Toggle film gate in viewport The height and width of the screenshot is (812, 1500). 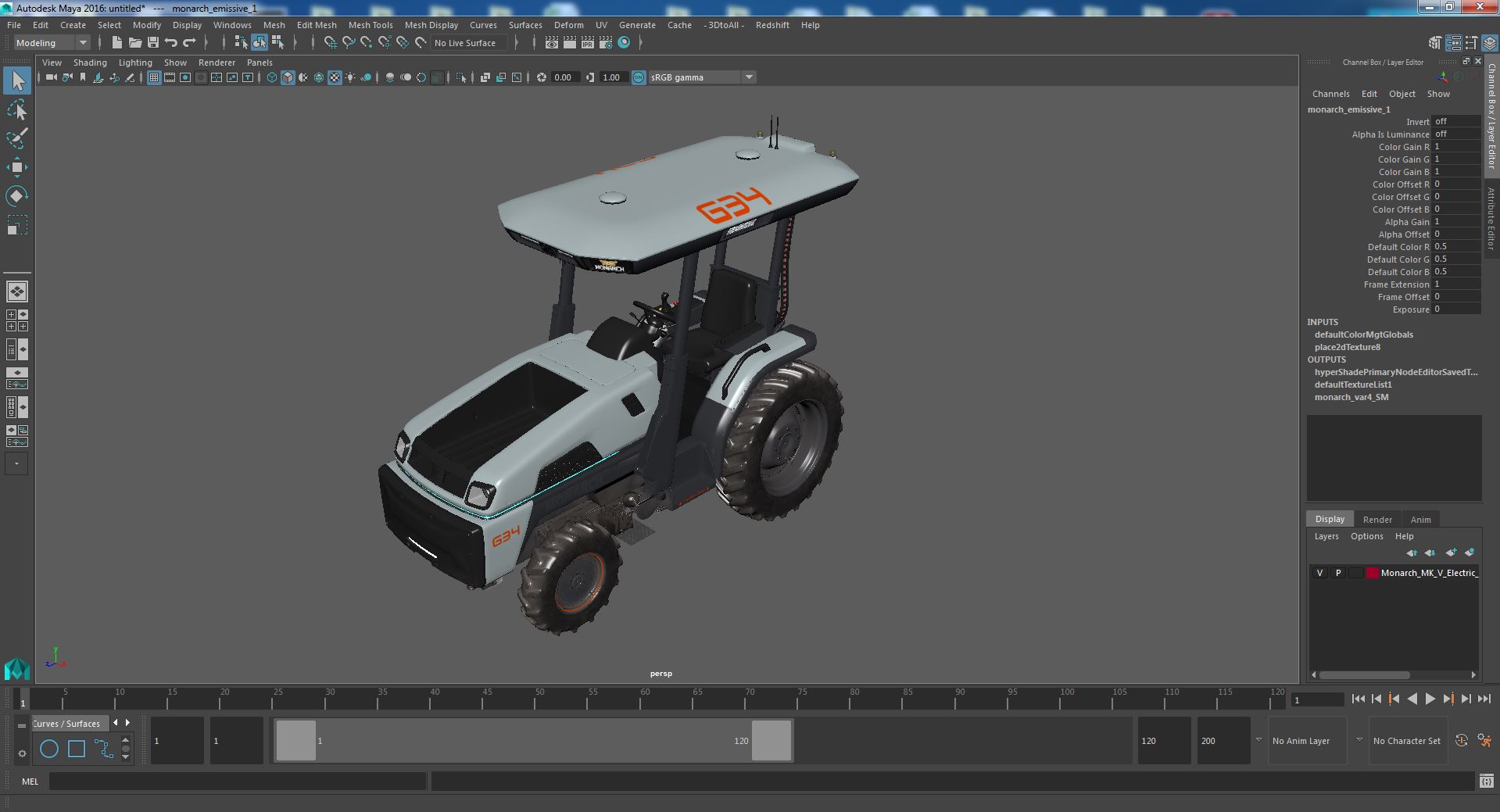coord(170,77)
